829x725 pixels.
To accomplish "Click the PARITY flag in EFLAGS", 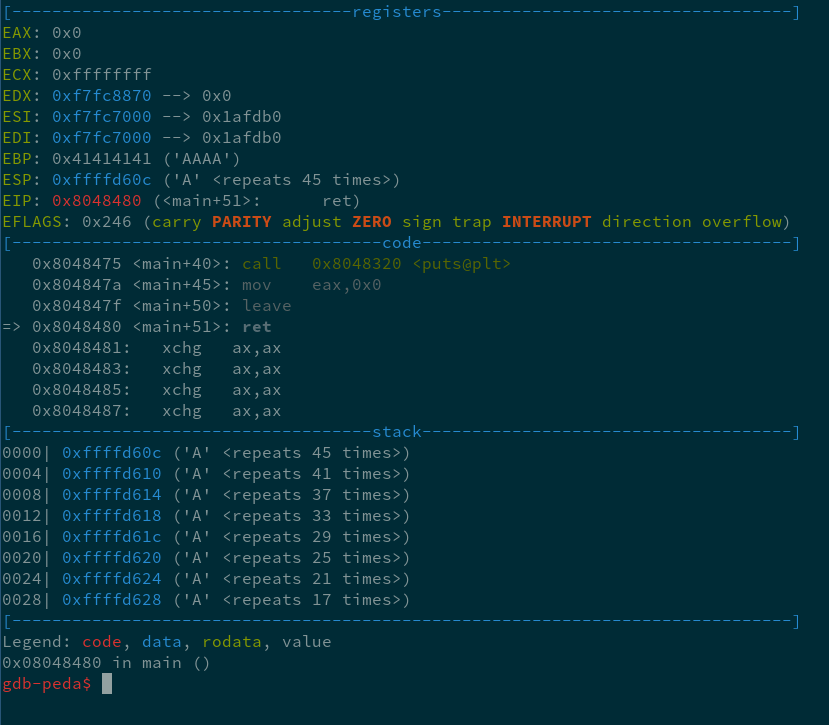I will [x=242, y=222].
